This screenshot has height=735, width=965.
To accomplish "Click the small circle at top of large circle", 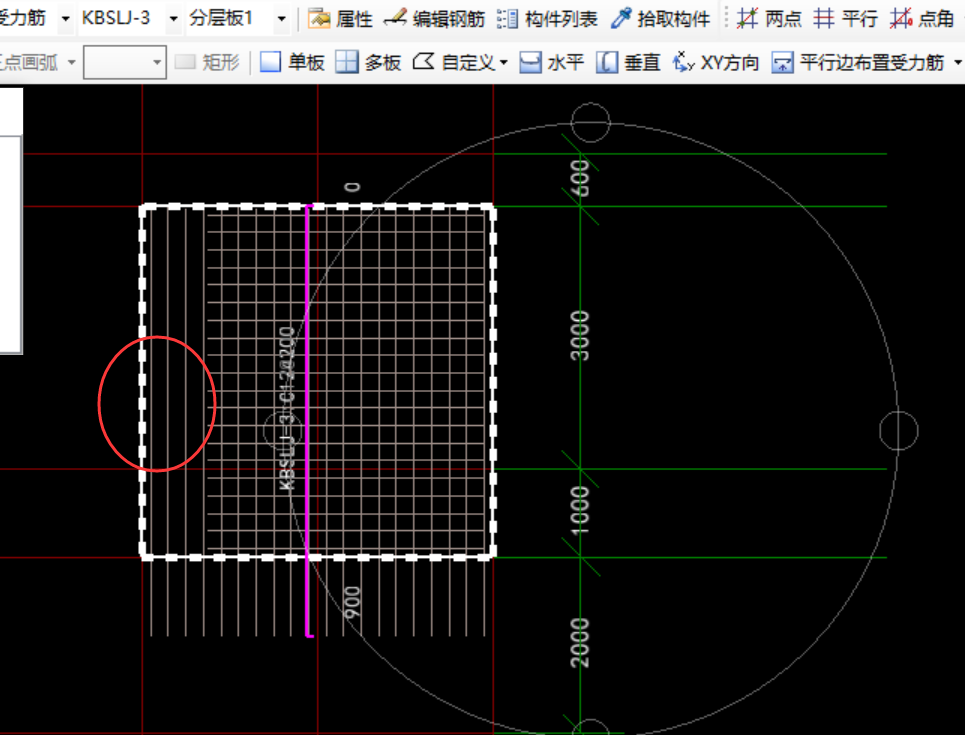I will (x=590, y=122).
